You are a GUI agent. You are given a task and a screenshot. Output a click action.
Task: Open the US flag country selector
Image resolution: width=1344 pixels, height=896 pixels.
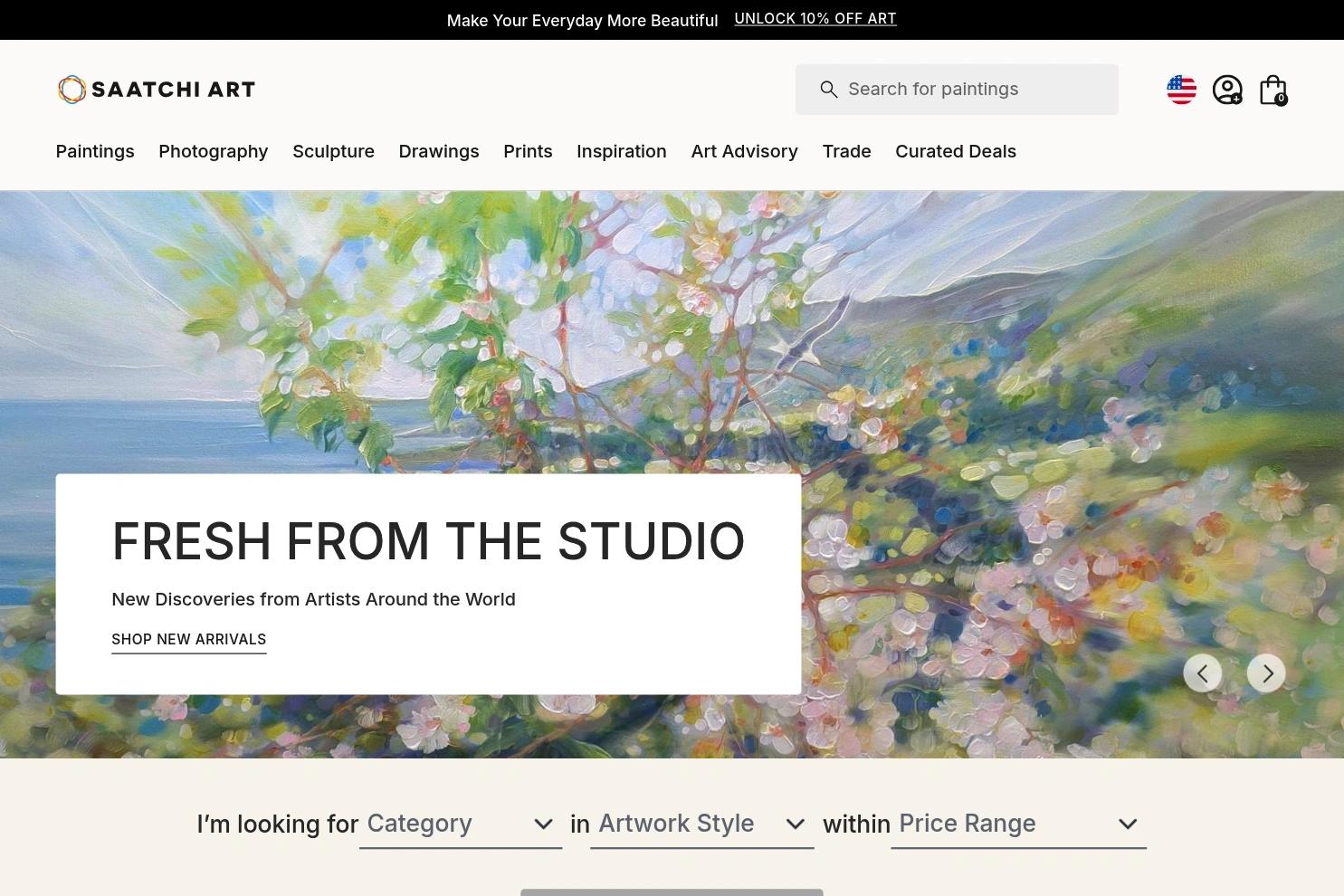tap(1181, 90)
